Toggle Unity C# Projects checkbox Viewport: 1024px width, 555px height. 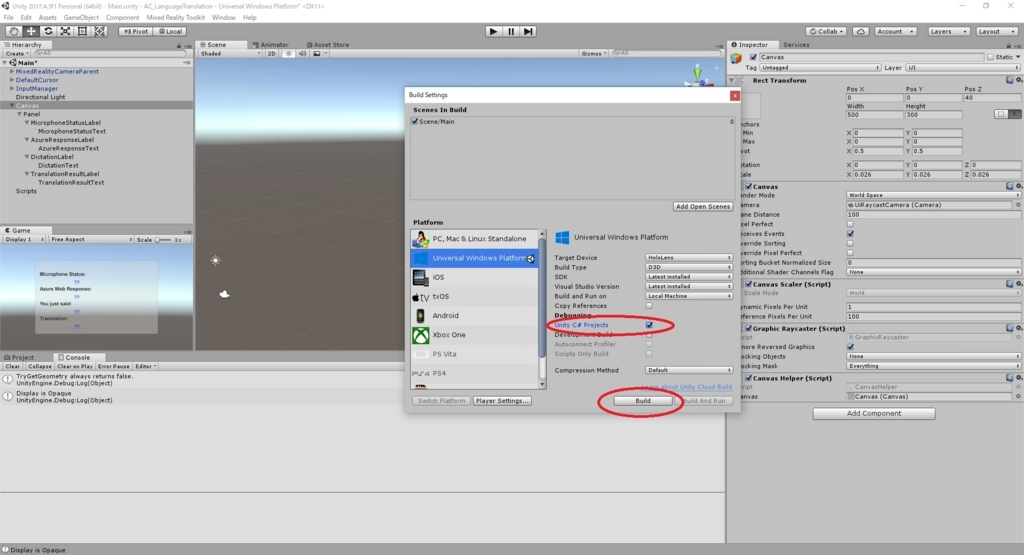tap(649, 325)
